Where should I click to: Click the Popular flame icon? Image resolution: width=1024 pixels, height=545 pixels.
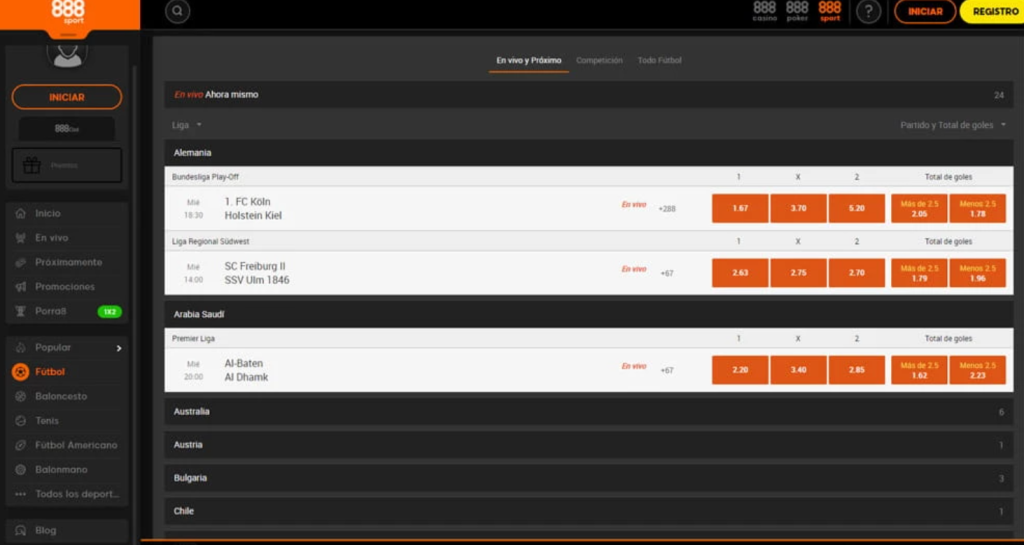[x=20, y=347]
